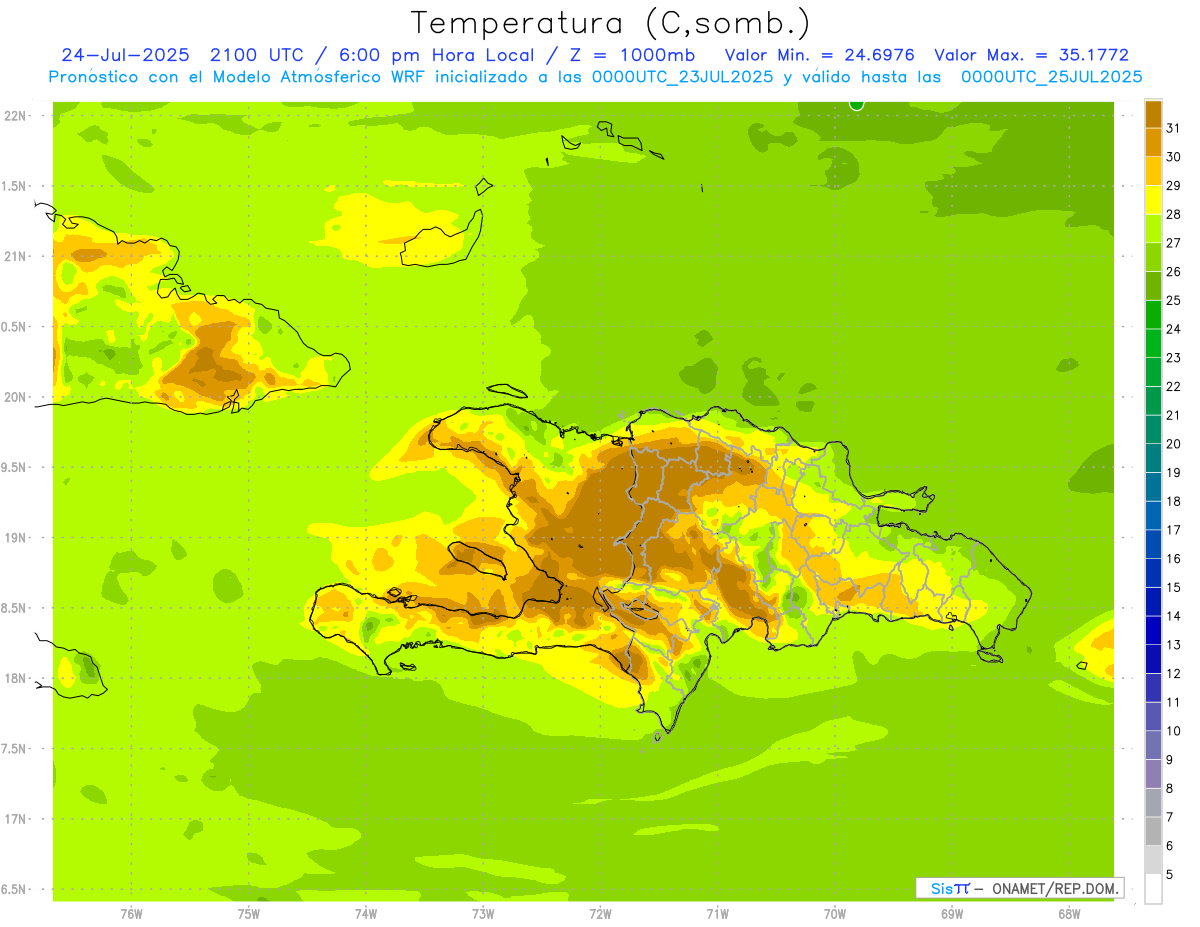Click the white swatch below 5 on the color bar

coord(1153,889)
